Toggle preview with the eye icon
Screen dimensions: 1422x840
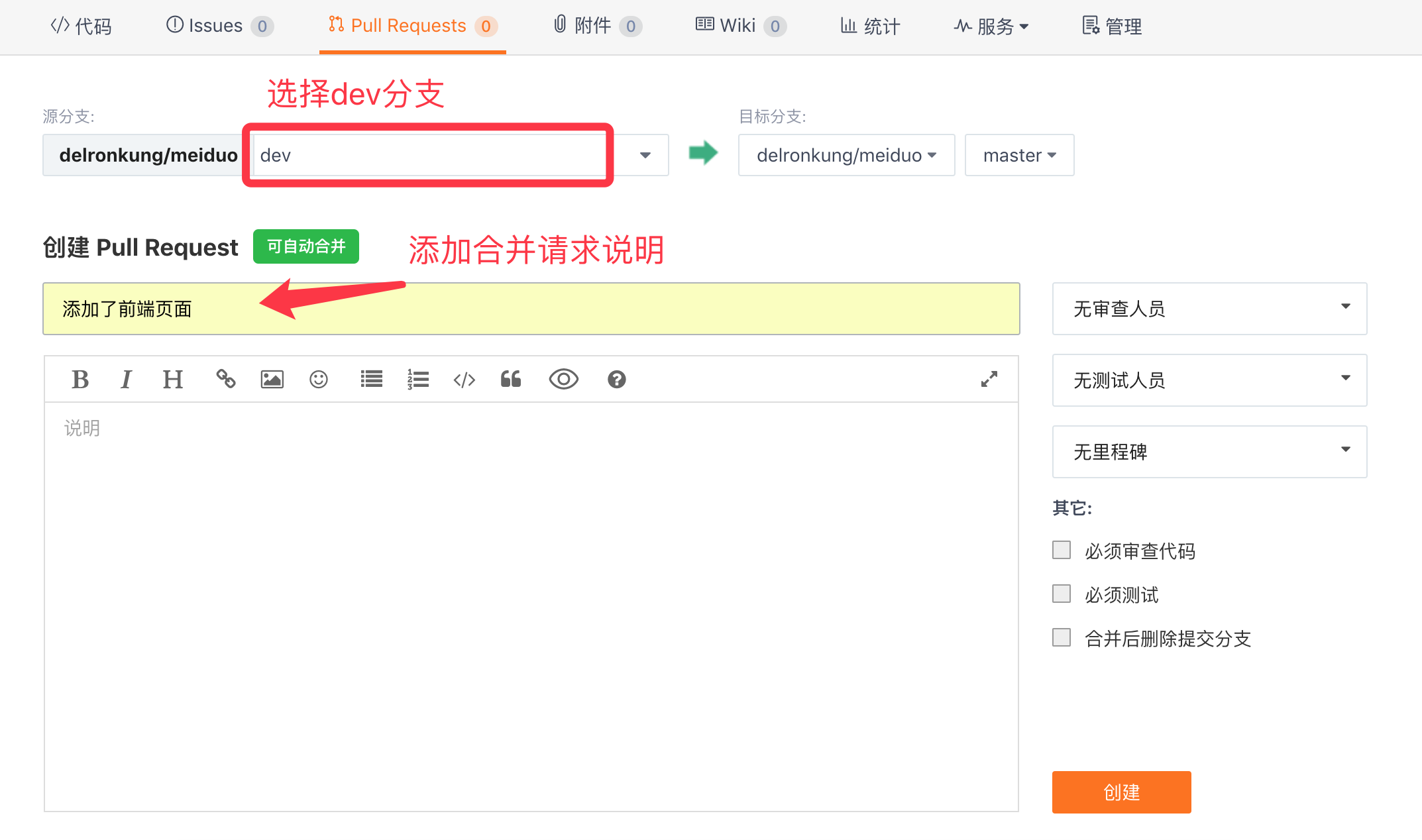[564, 380]
